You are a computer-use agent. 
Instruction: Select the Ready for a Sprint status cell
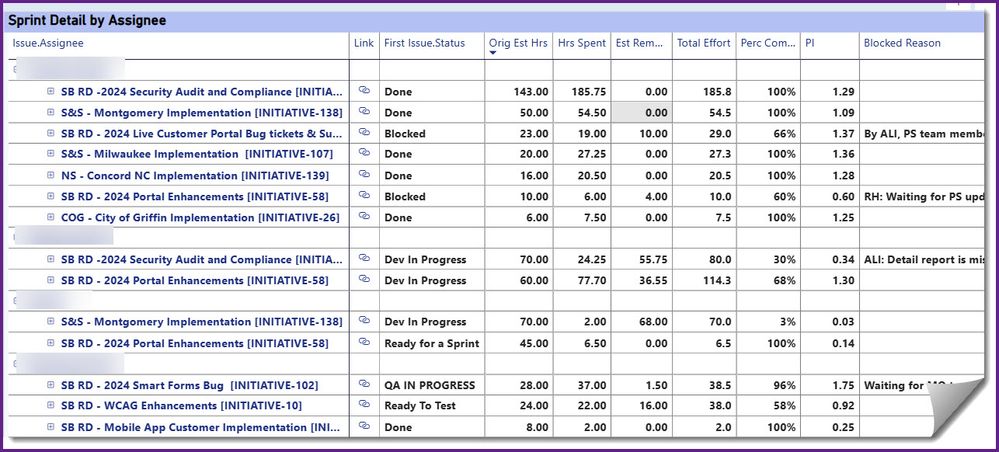[x=432, y=344]
